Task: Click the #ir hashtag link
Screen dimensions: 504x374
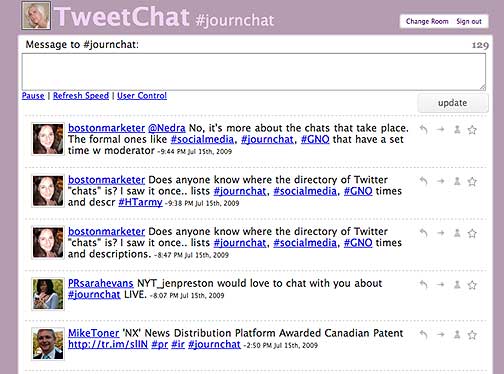Action: coord(178,344)
